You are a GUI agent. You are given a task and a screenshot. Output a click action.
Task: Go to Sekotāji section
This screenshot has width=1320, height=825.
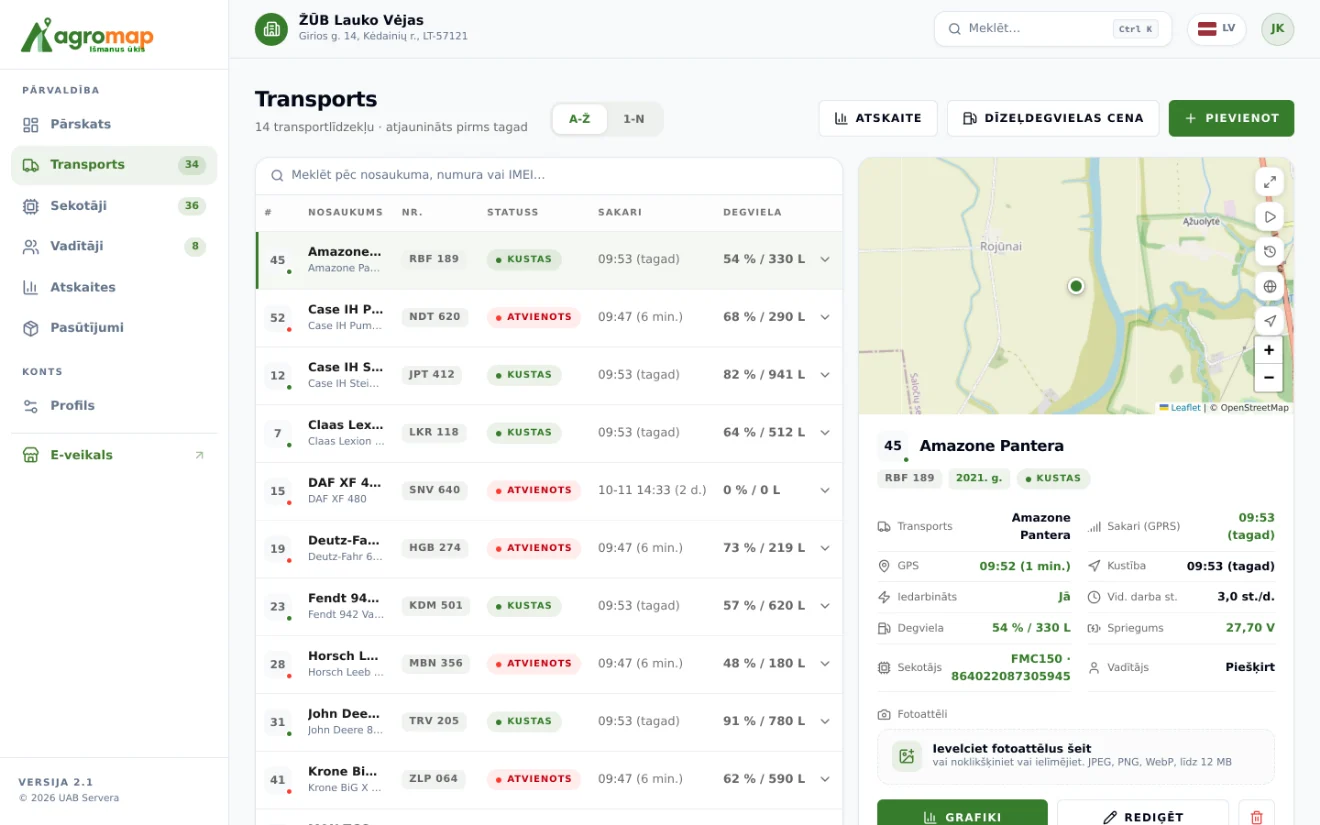114,206
